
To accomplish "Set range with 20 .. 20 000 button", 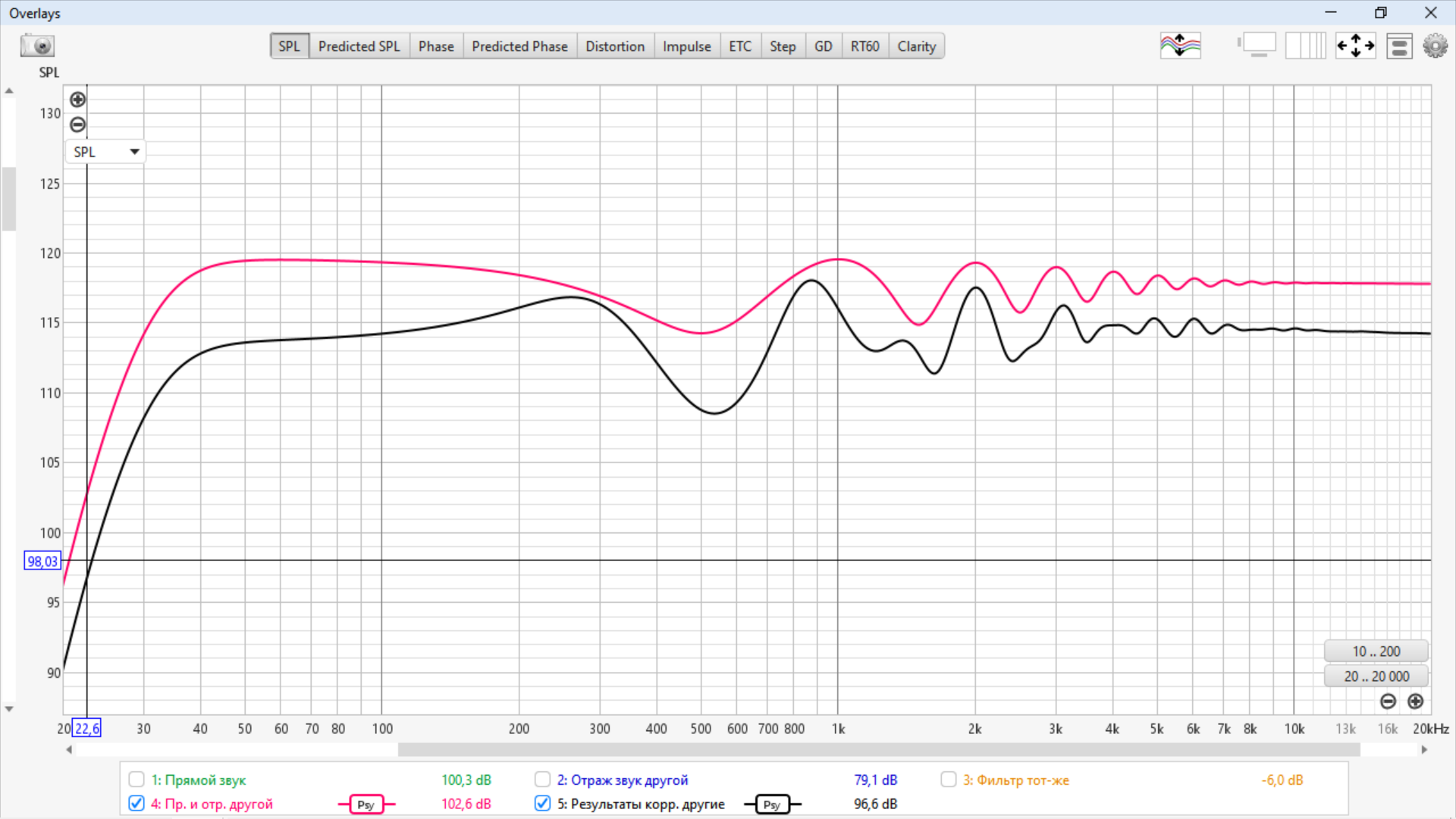I will [x=1376, y=676].
